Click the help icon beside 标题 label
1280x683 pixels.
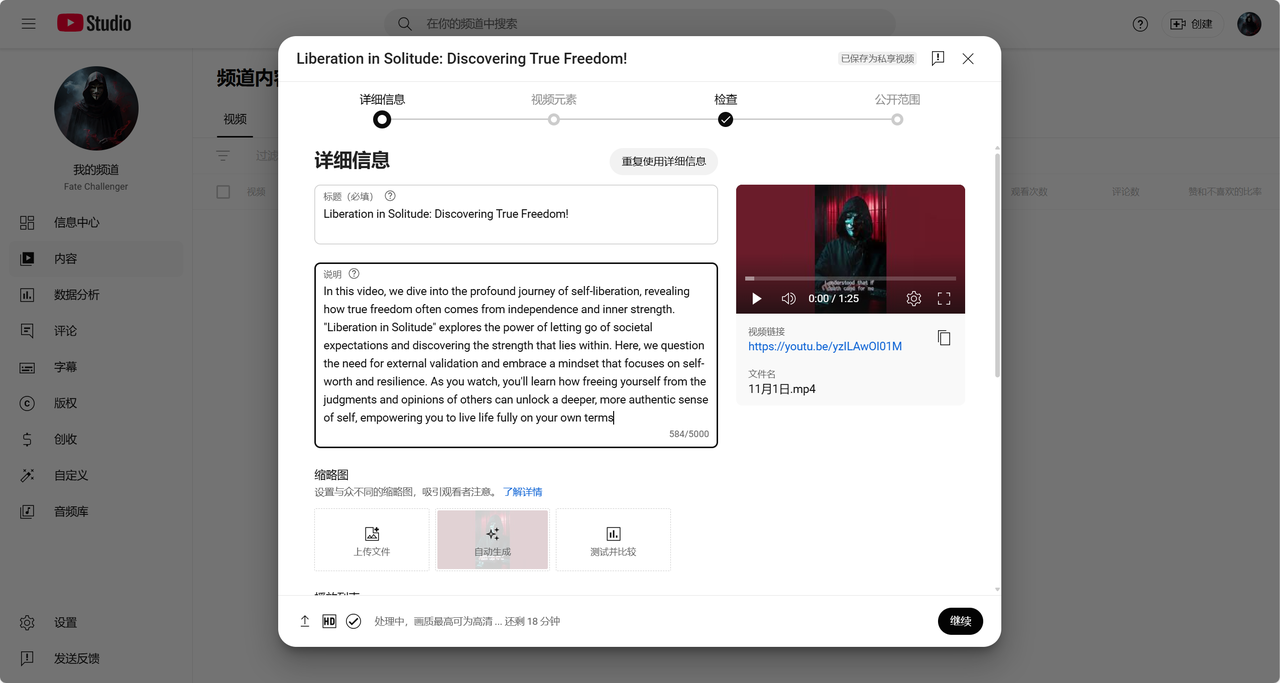(x=390, y=196)
